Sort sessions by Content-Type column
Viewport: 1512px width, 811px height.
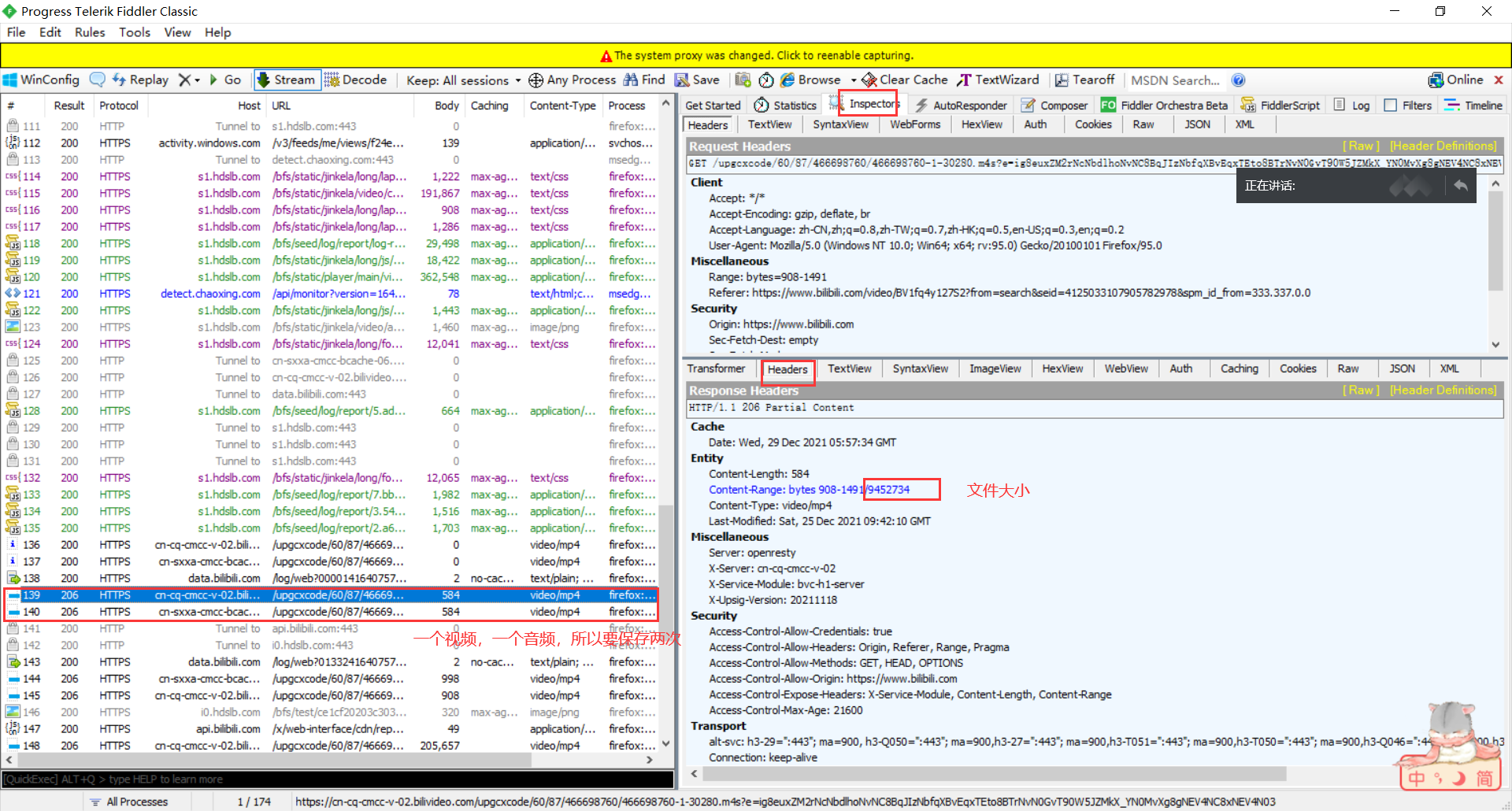coord(562,106)
